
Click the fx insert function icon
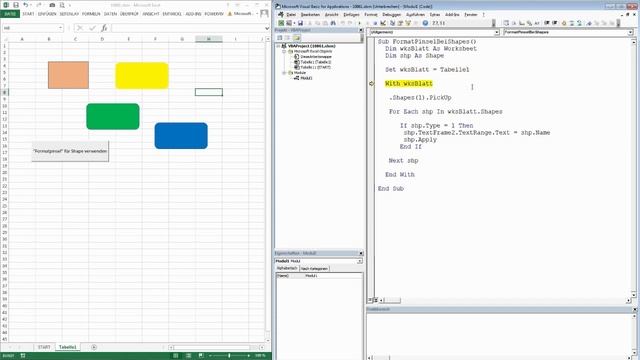click(104, 28)
